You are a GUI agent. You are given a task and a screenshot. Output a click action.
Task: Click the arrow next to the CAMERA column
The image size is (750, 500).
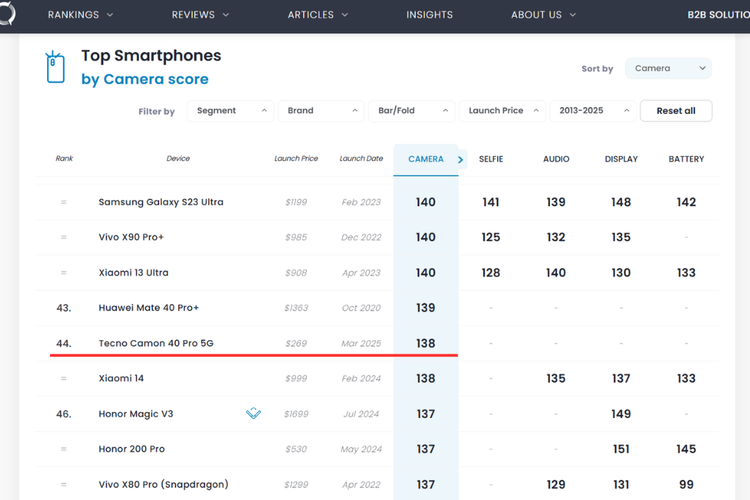tap(461, 159)
